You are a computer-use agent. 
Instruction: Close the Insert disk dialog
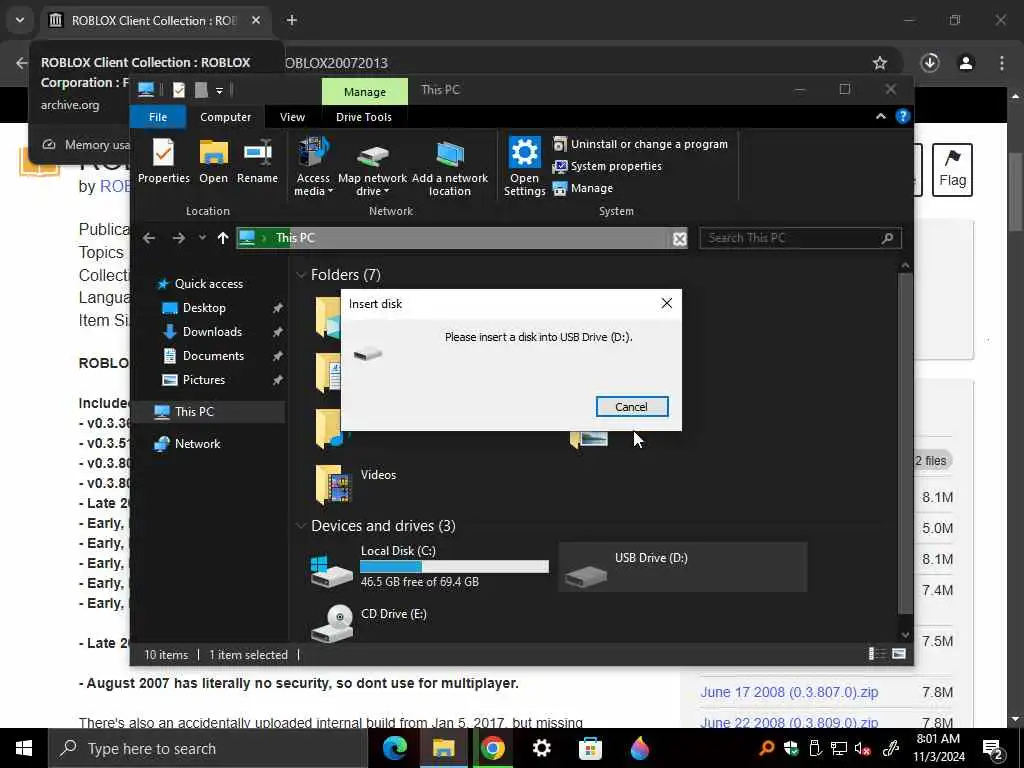(666, 303)
